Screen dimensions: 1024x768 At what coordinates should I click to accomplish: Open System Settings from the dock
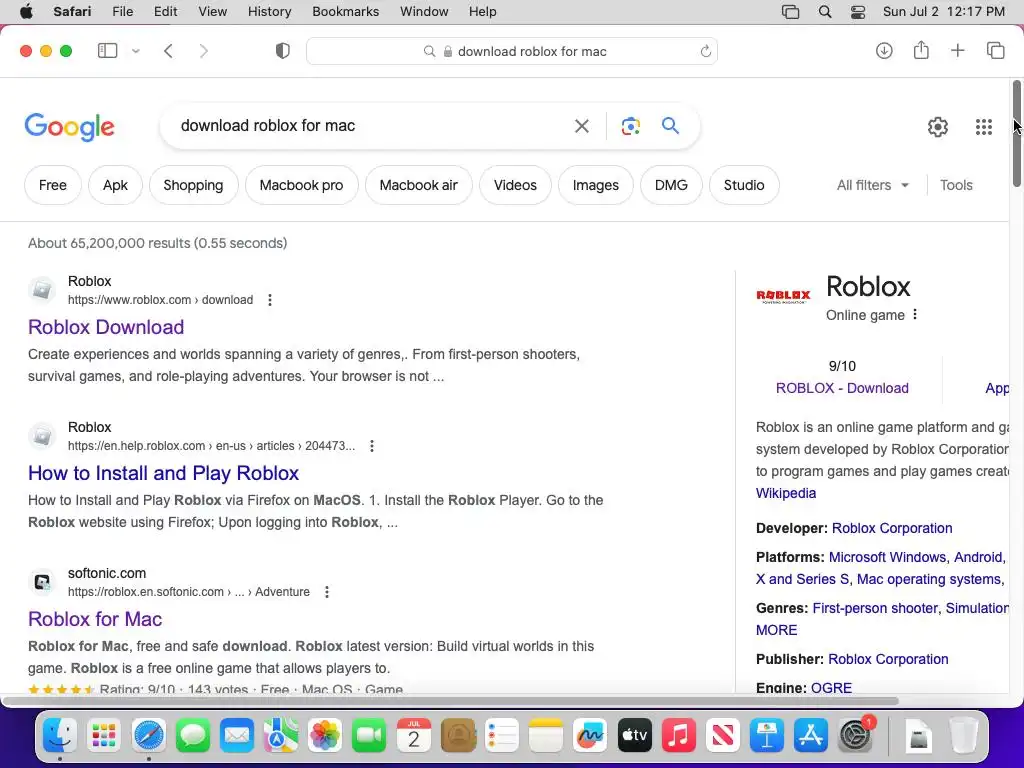pyautogui.click(x=855, y=736)
